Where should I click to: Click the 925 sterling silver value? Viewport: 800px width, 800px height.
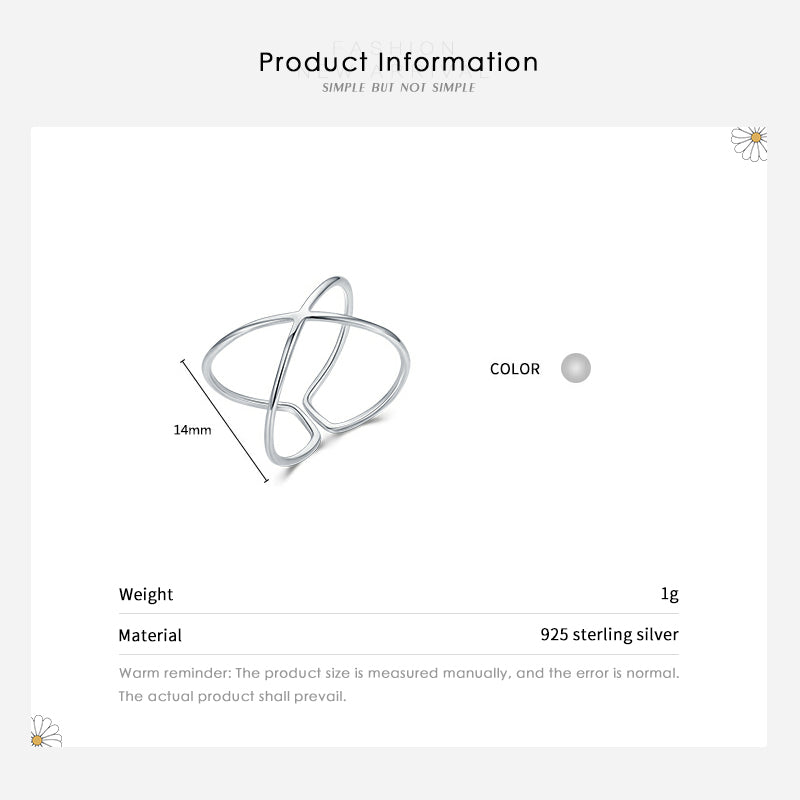(x=609, y=635)
